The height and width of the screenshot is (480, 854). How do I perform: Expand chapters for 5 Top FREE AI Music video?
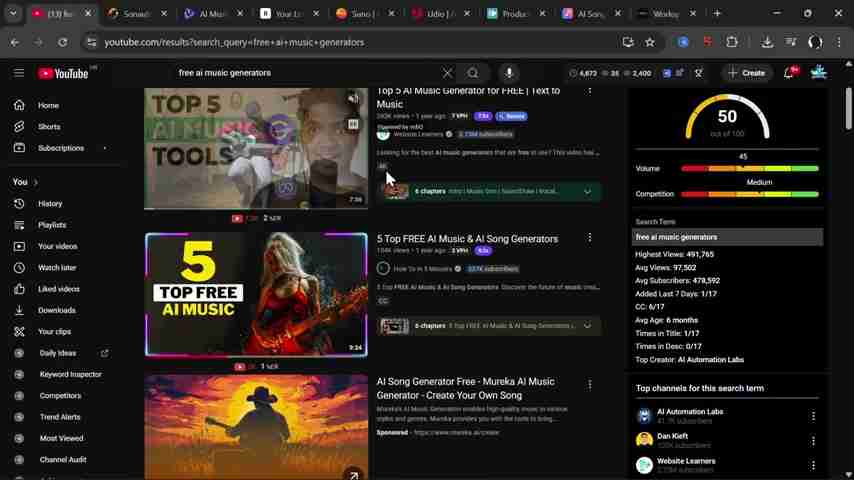(x=587, y=326)
